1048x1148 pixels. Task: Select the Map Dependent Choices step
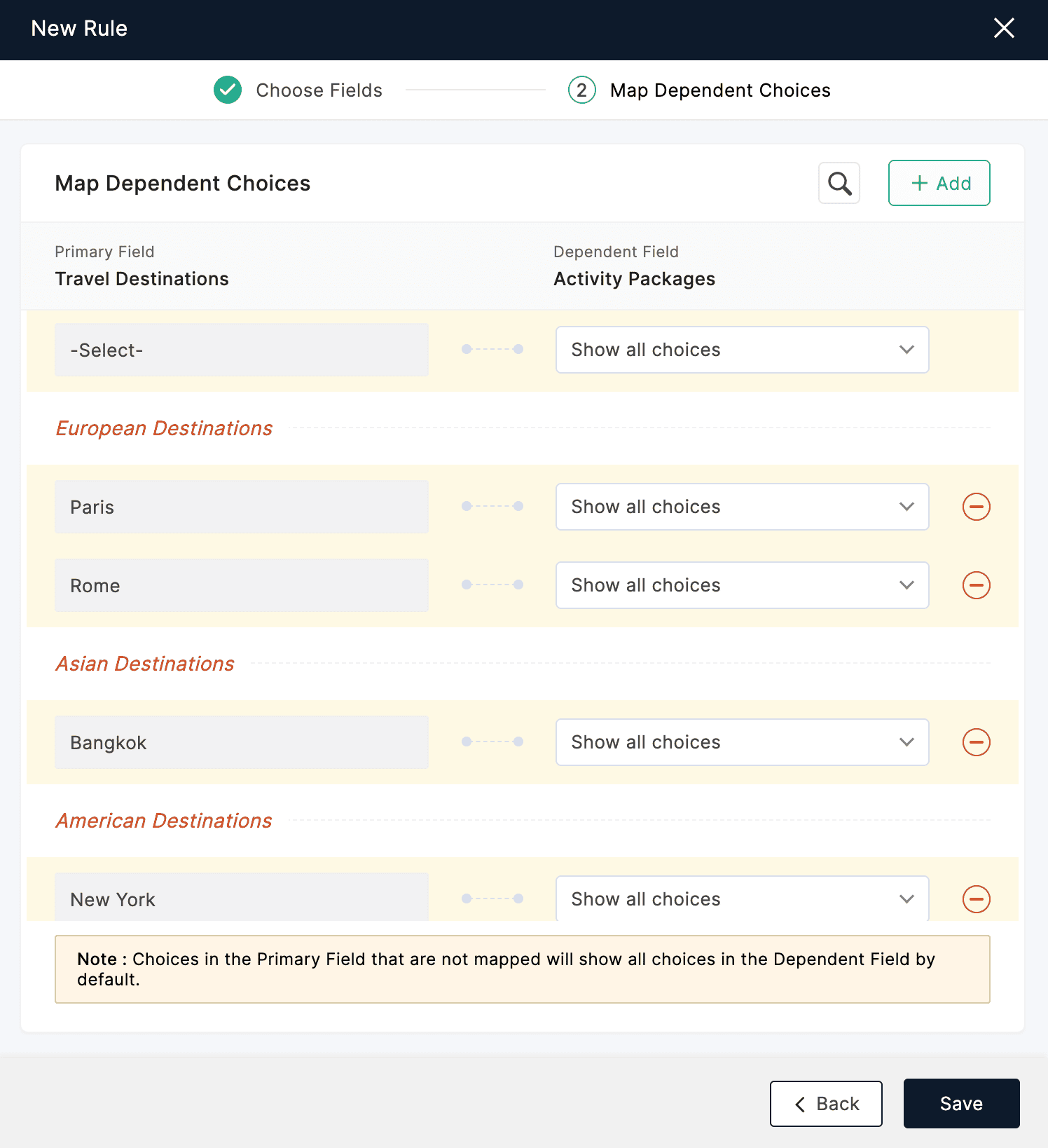(x=719, y=90)
